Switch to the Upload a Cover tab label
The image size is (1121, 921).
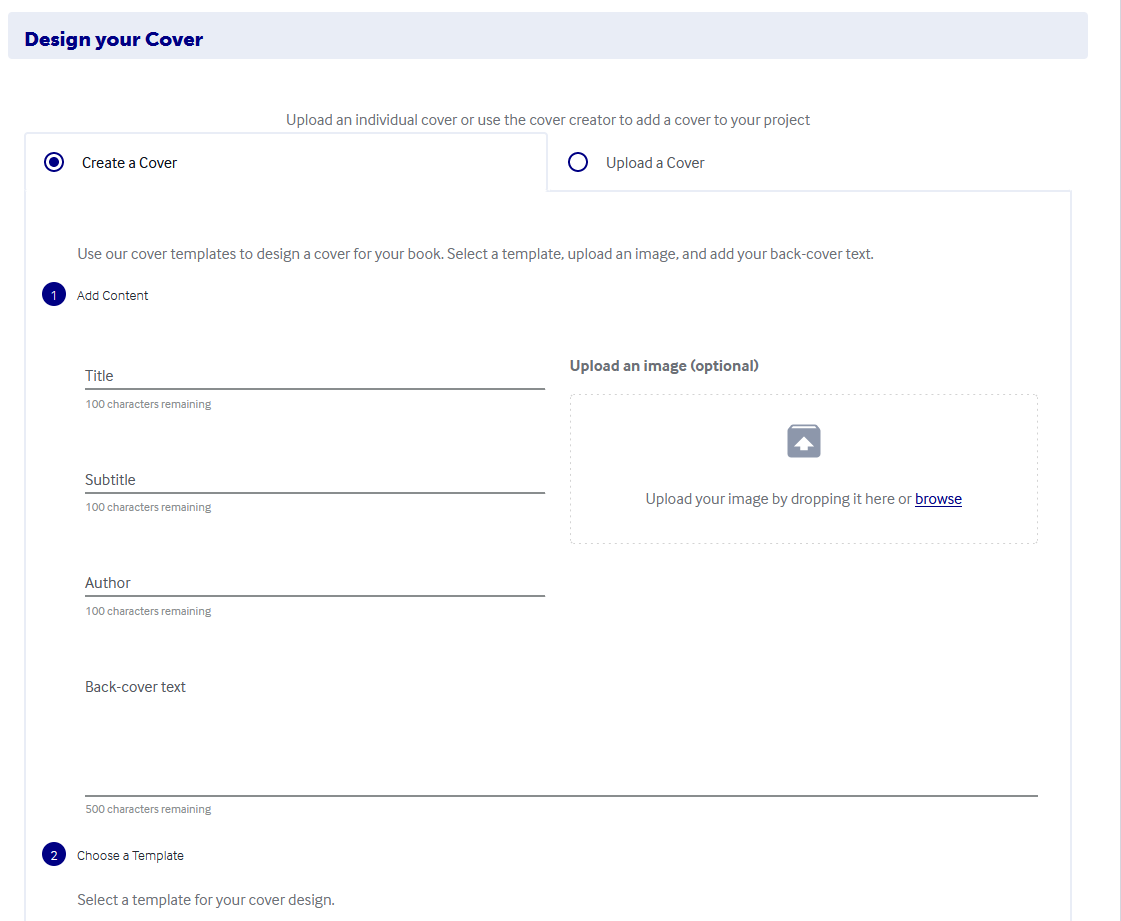tap(655, 163)
